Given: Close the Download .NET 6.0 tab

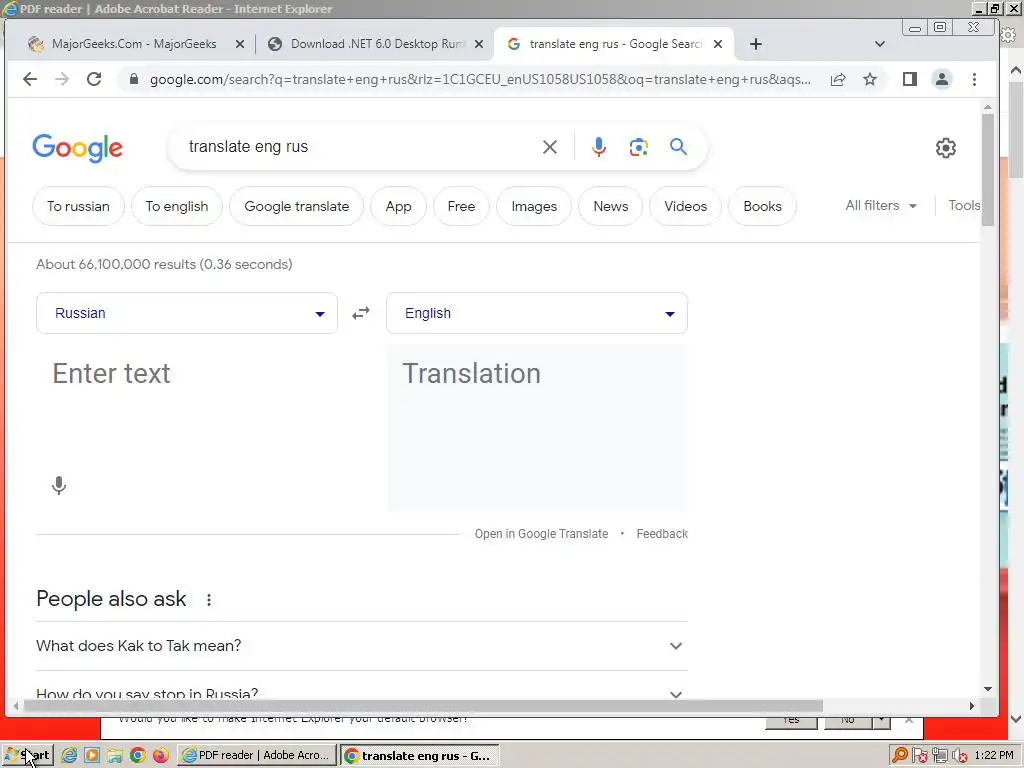Looking at the screenshot, I should [479, 44].
